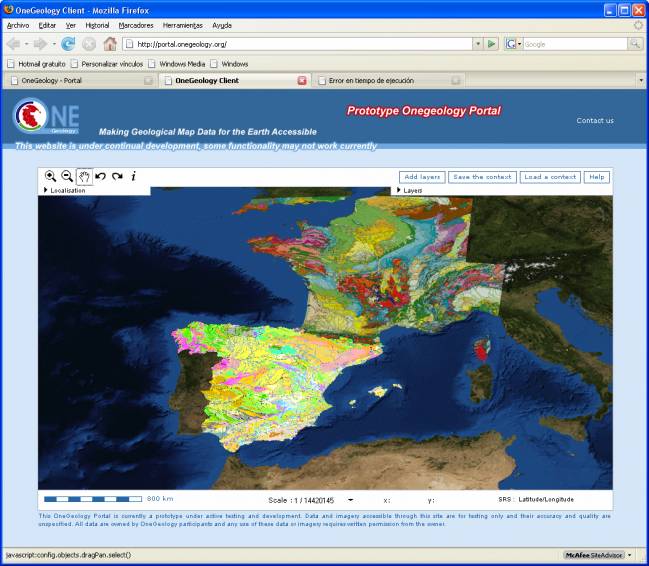Click the URL address field
Image resolution: width=649 pixels, height=566 pixels.
click(x=298, y=43)
